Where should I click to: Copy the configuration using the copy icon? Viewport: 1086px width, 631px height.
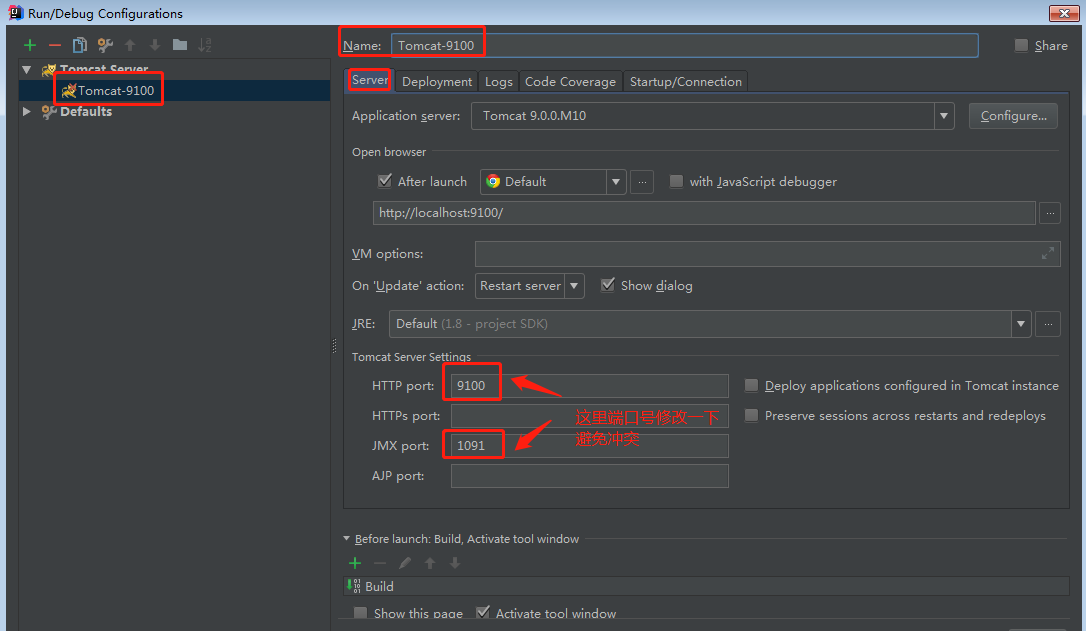(x=80, y=45)
